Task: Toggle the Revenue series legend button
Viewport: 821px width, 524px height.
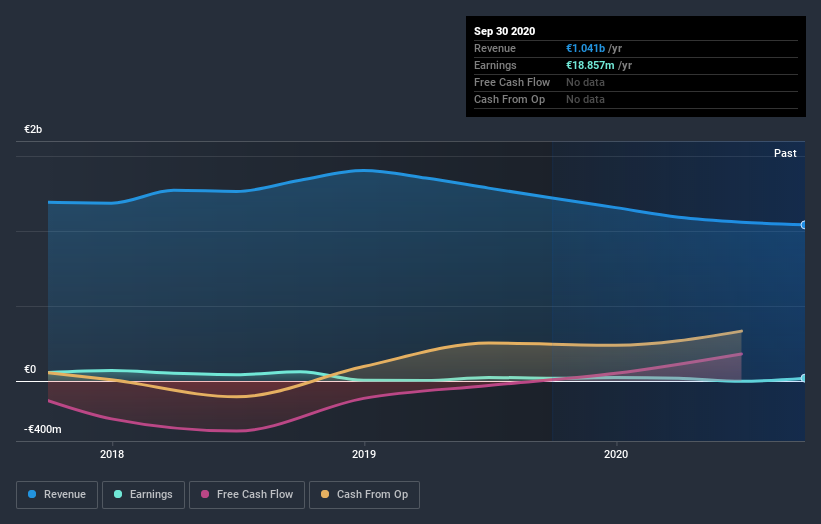Action: point(57,495)
